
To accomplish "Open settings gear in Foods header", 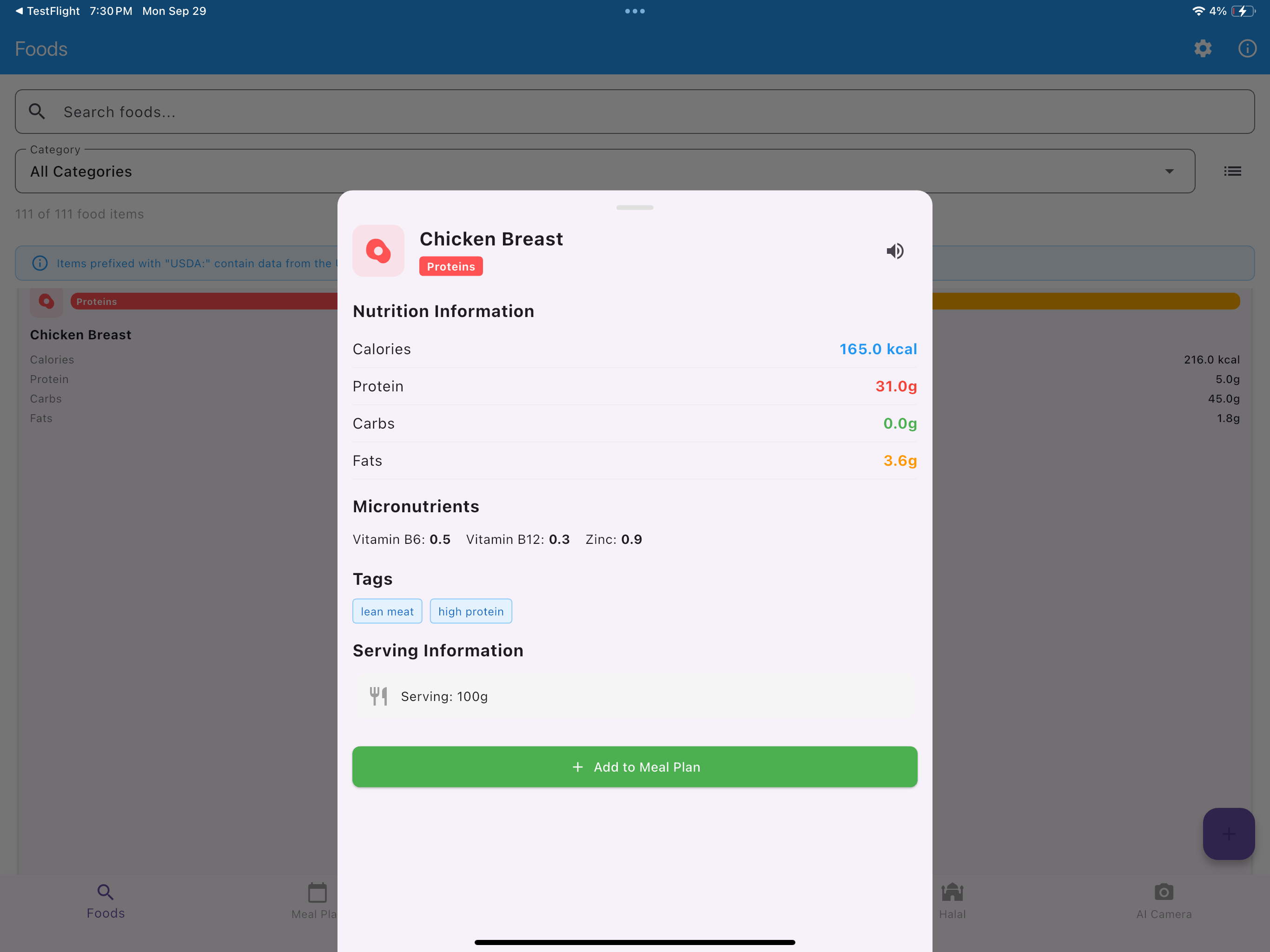I will (x=1203, y=49).
